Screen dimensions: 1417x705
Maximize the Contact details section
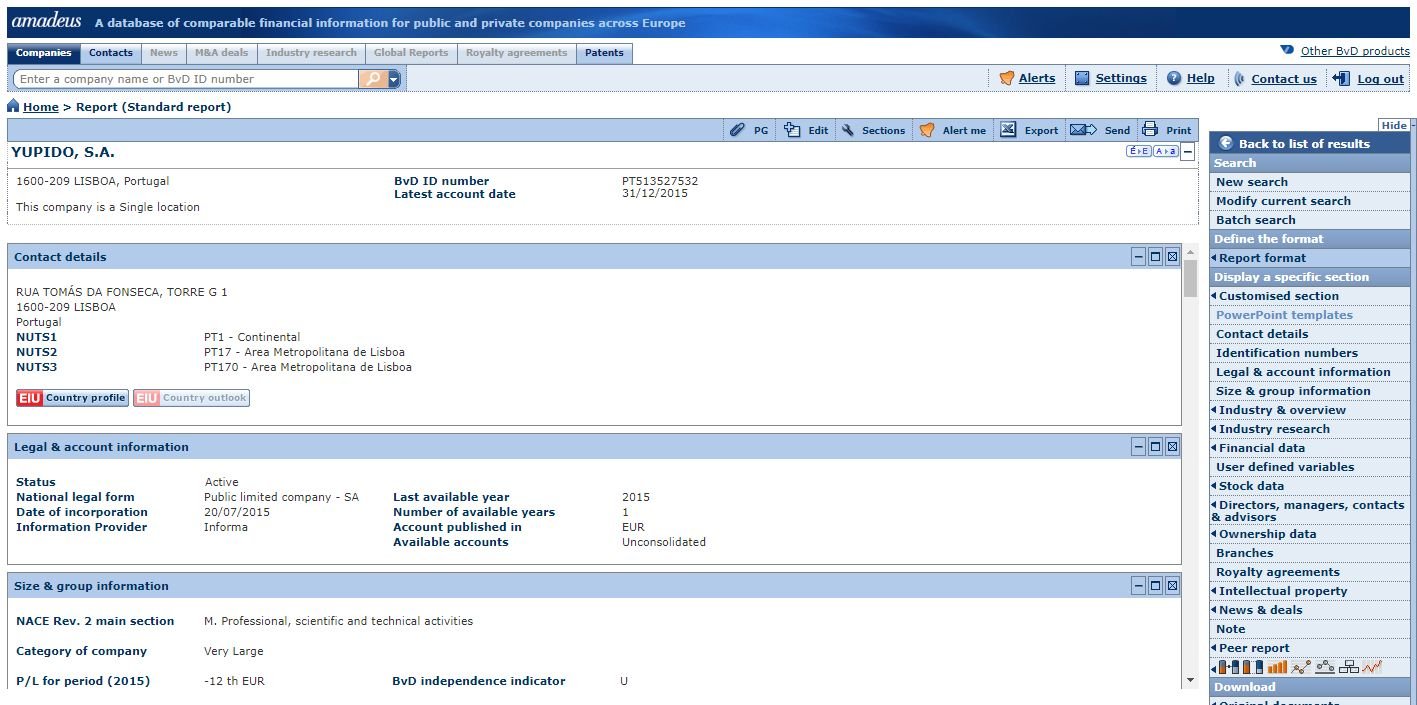pyautogui.click(x=1155, y=257)
